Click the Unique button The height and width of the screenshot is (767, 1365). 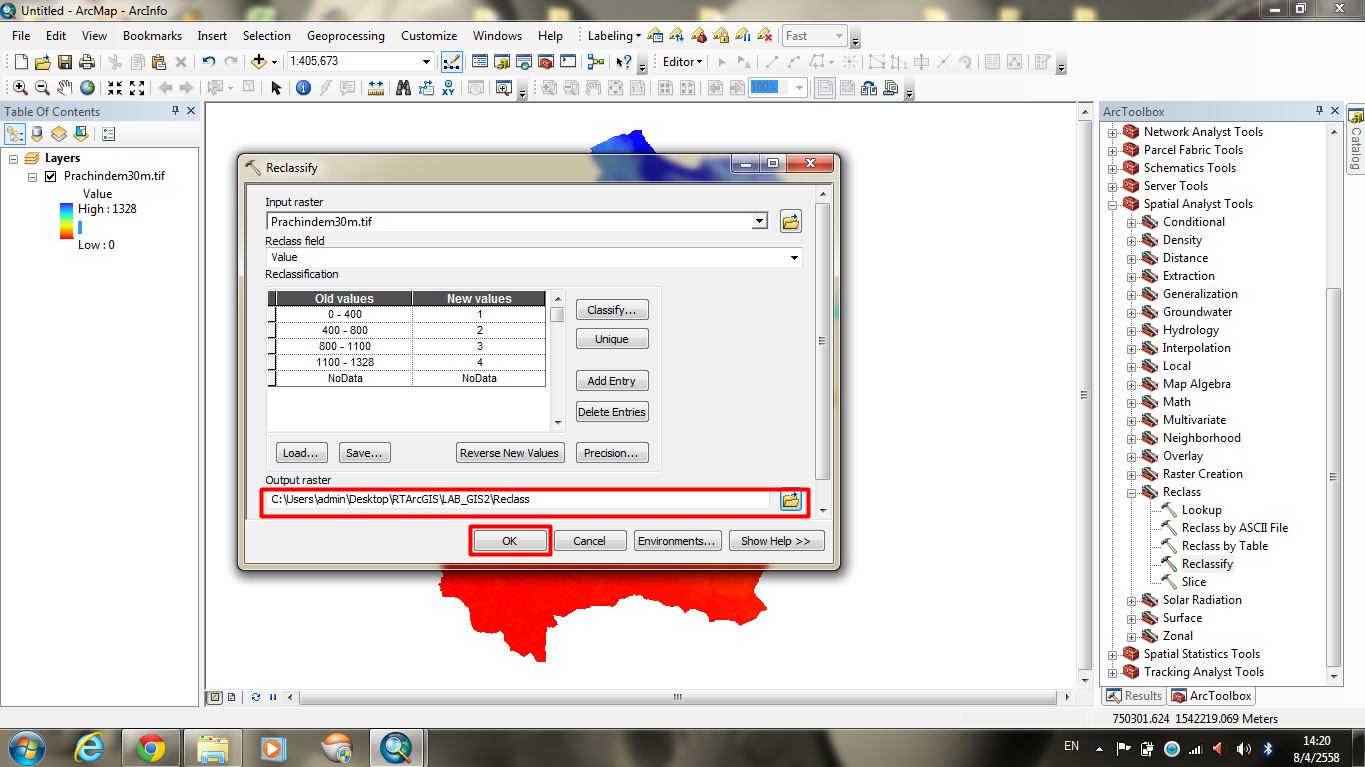[612, 339]
